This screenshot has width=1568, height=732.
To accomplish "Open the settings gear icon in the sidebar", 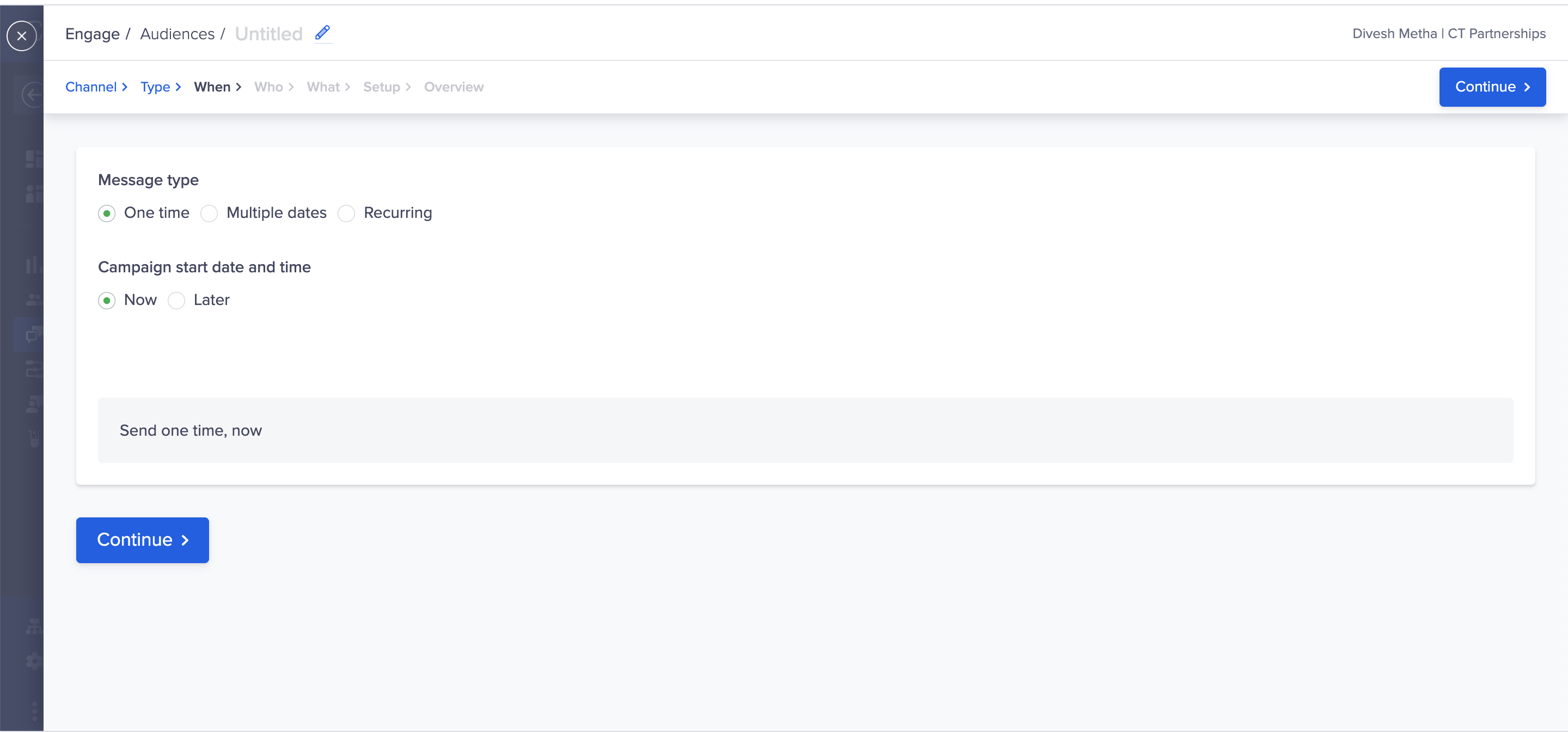I will point(35,661).
